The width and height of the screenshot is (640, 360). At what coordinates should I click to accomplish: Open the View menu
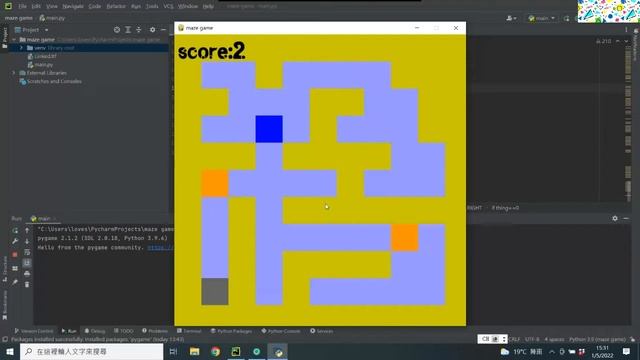point(51,6)
